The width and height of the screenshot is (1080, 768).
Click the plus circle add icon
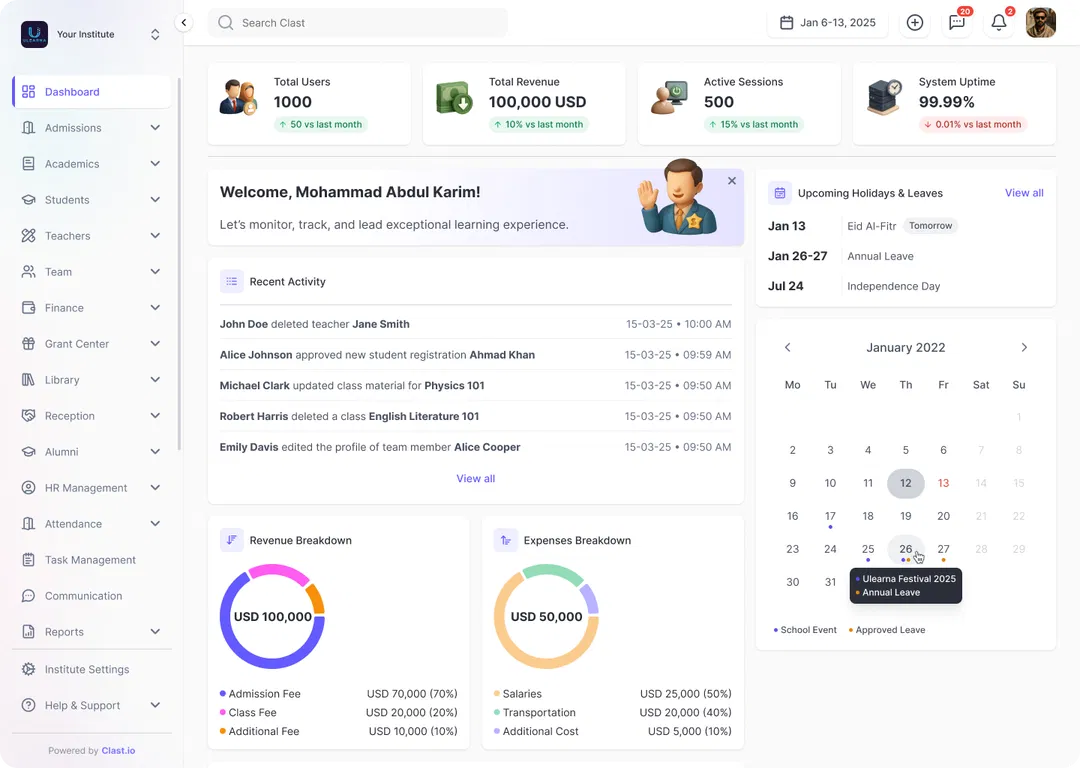coord(915,23)
